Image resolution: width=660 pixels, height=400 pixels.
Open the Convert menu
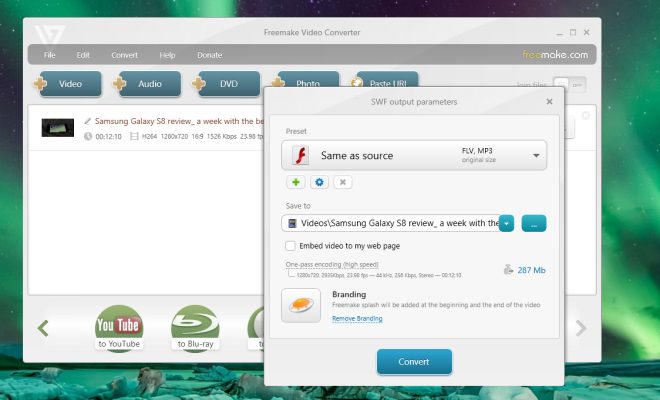125,55
